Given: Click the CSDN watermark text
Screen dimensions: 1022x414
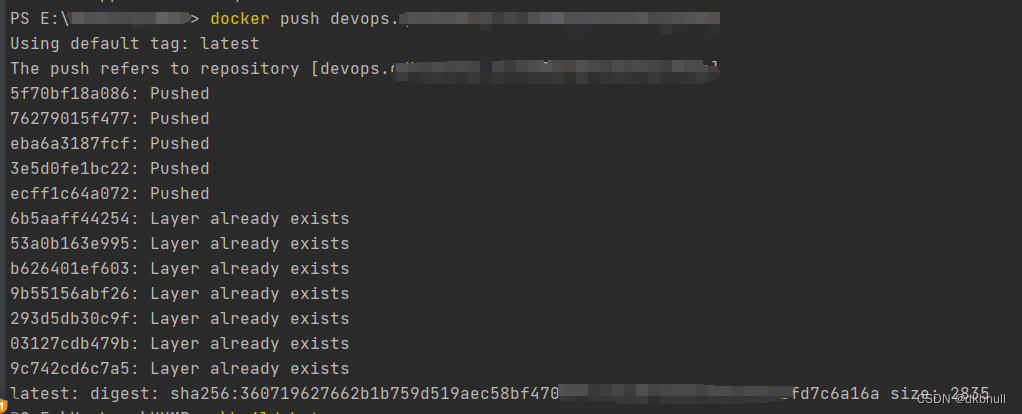Looking at the screenshot, I should point(961,399).
